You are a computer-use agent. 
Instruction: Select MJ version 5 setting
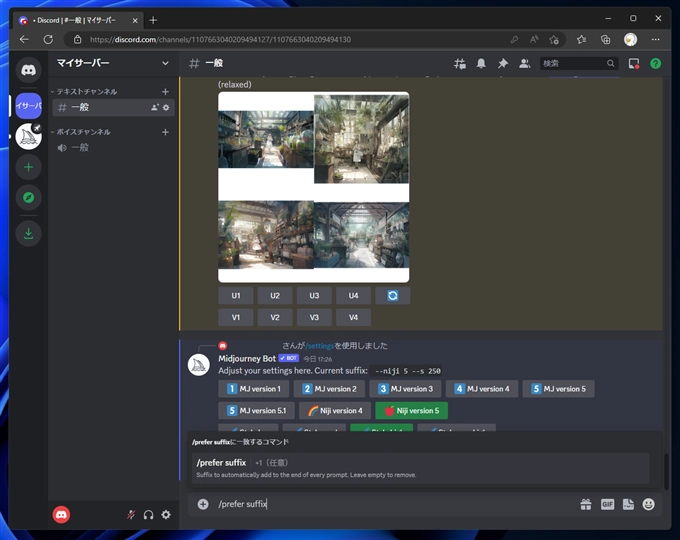pyautogui.click(x=559, y=389)
